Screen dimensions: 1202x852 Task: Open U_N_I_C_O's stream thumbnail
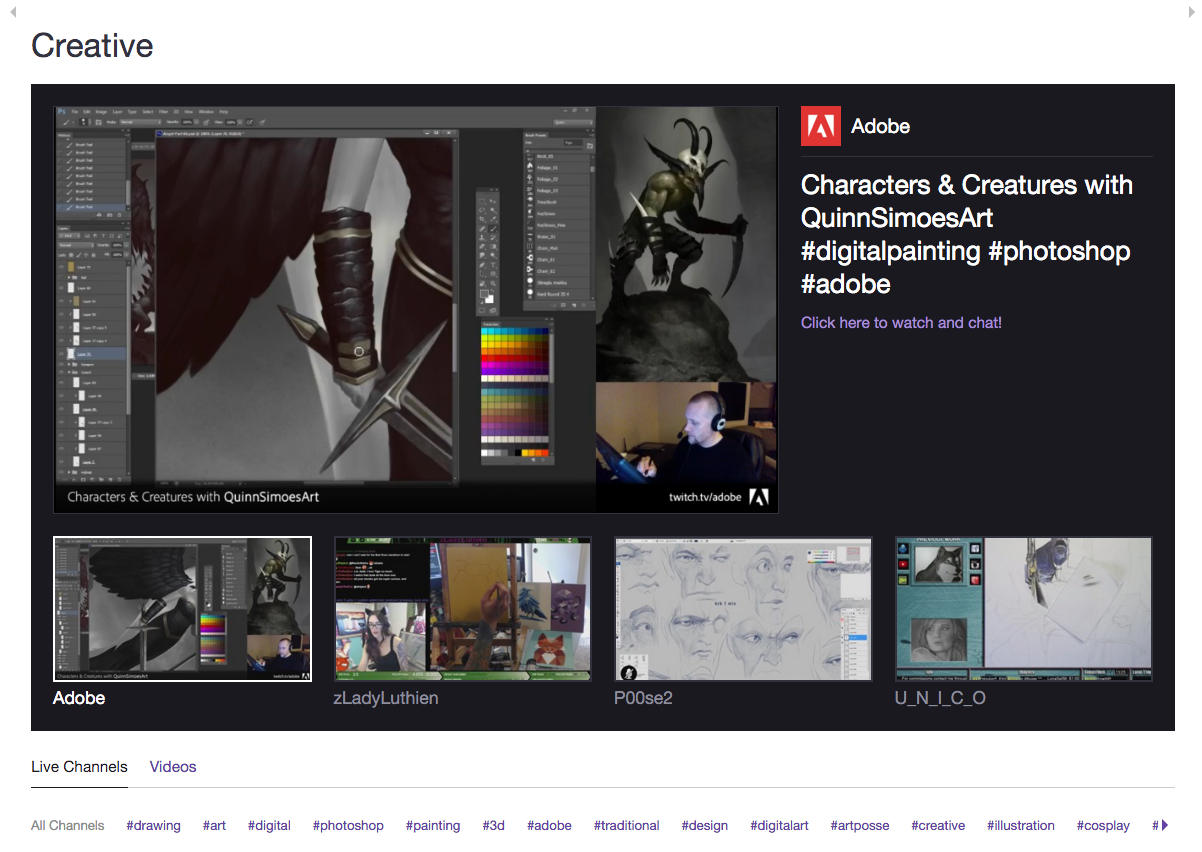[x=1023, y=609]
